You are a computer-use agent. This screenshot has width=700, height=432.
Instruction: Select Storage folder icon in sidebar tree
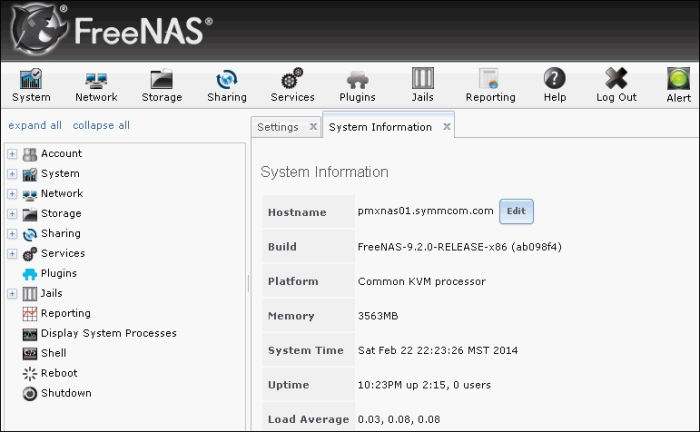click(x=30, y=214)
